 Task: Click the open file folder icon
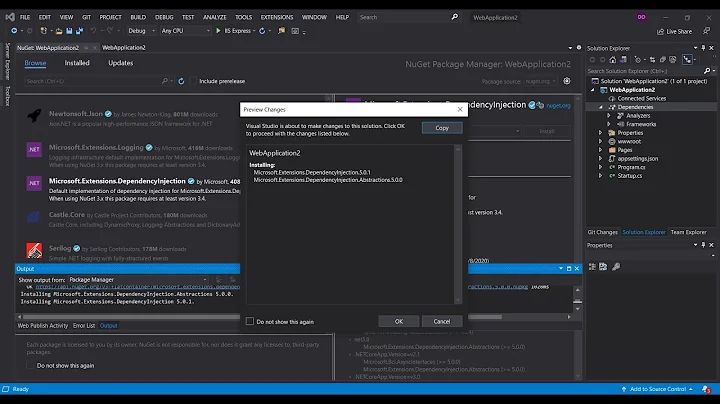pos(58,31)
